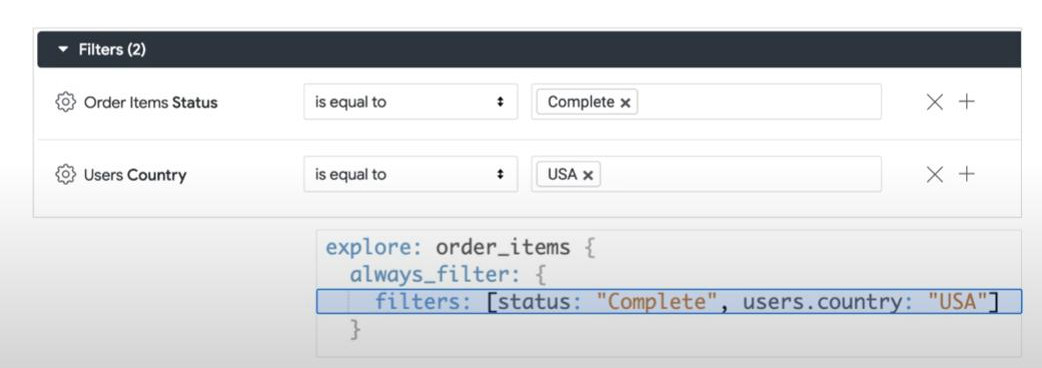
Task: Add a filter condition after Country row
Action: click(966, 174)
